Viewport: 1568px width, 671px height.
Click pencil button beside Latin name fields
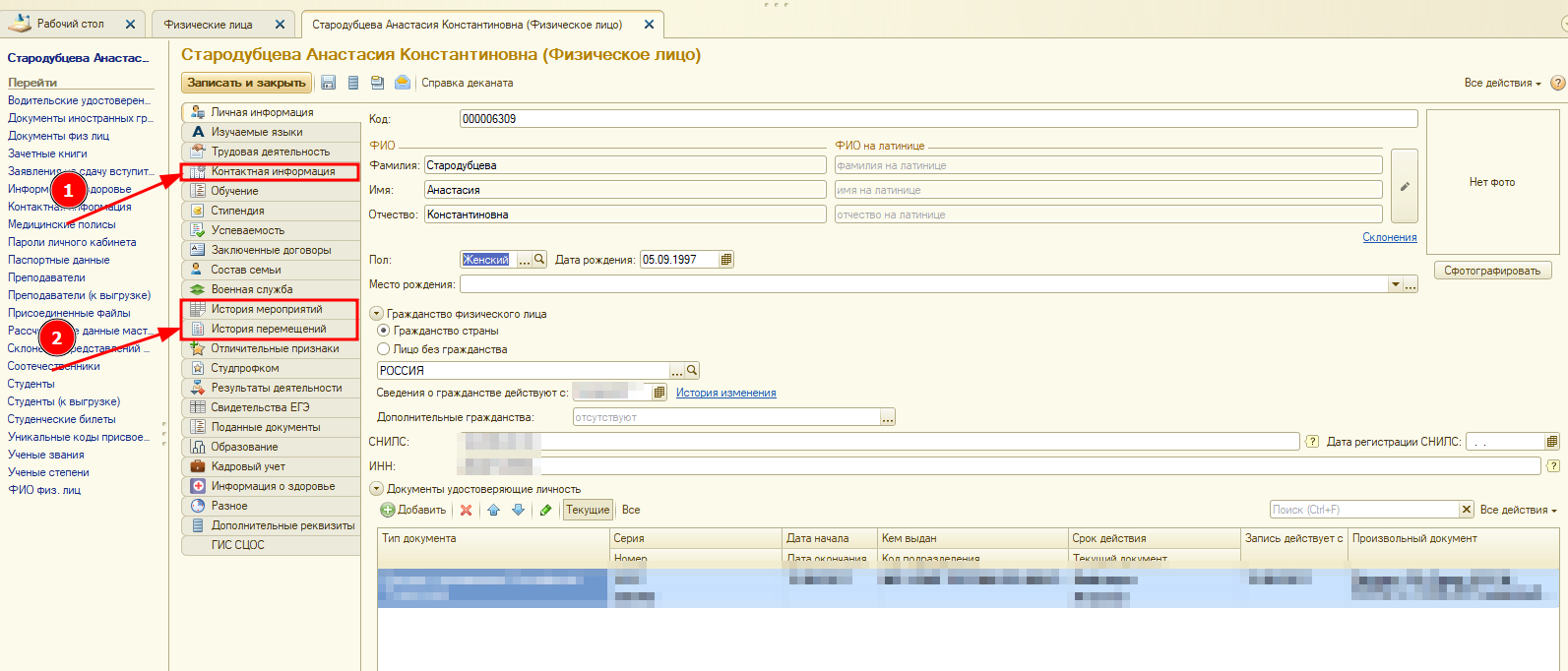point(1404,187)
